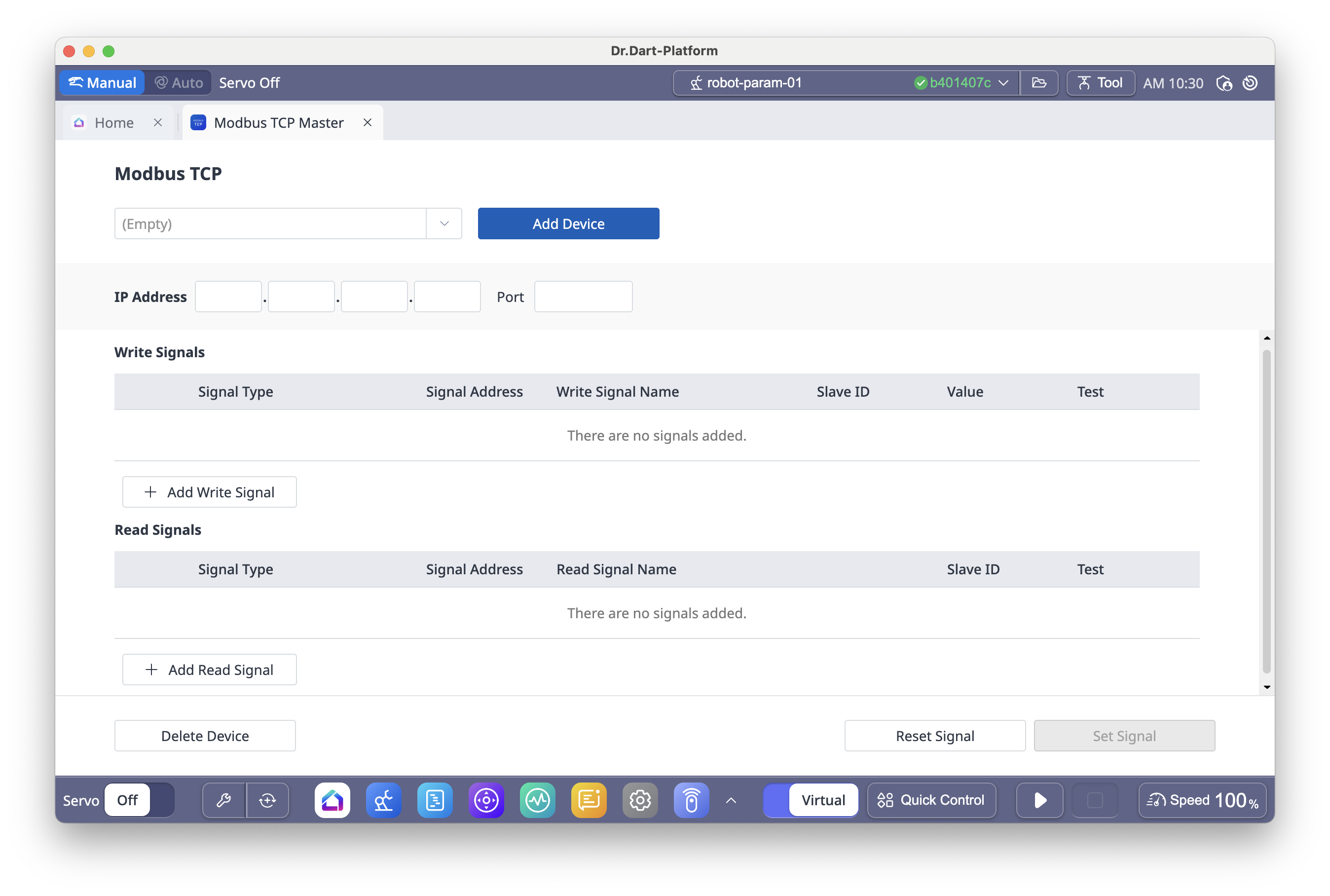The width and height of the screenshot is (1330, 896).
Task: Switch to Auto mode
Action: coord(179,83)
